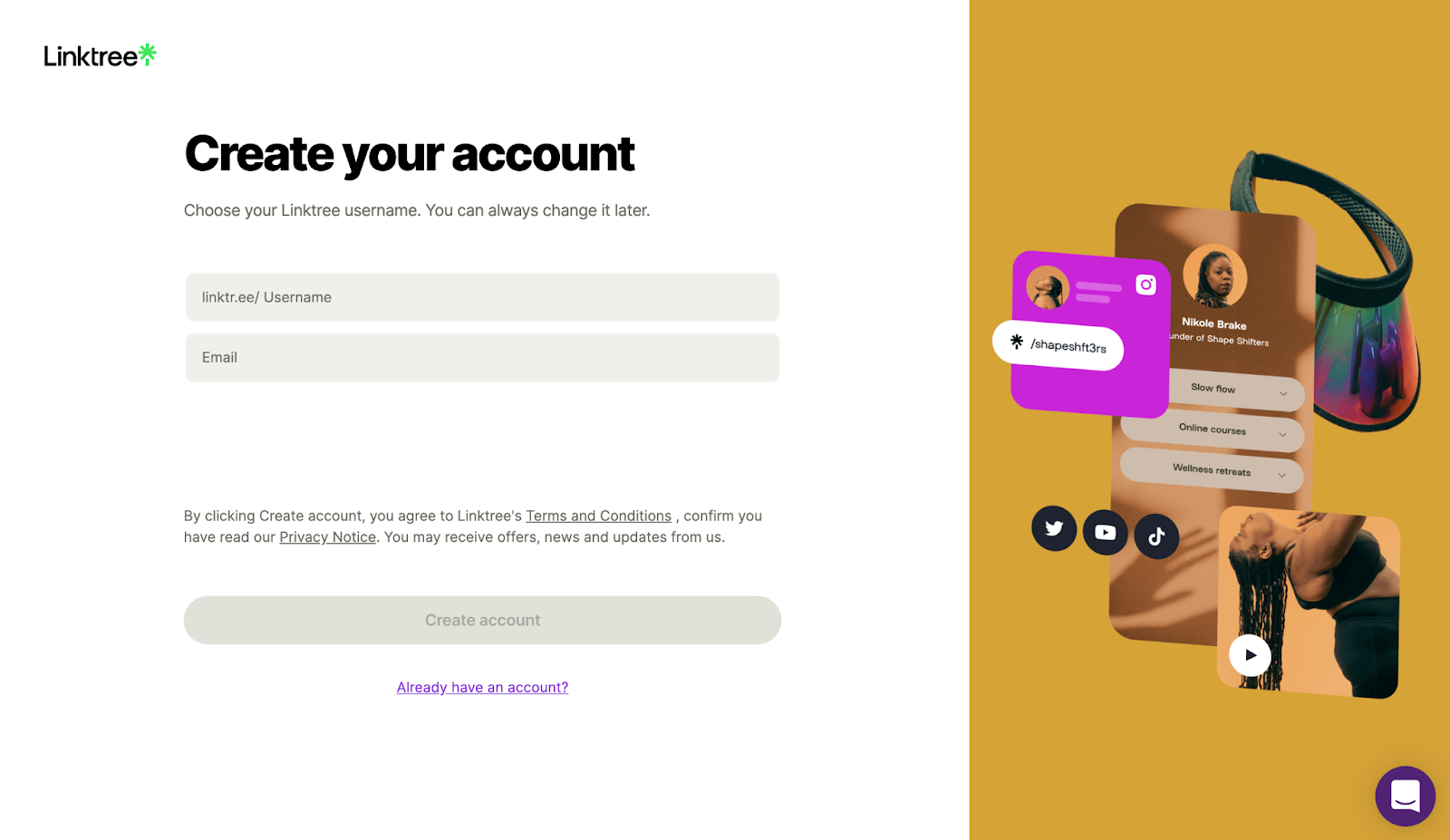Click the TikTok music note icon
This screenshot has width=1450, height=840.
click(1156, 536)
